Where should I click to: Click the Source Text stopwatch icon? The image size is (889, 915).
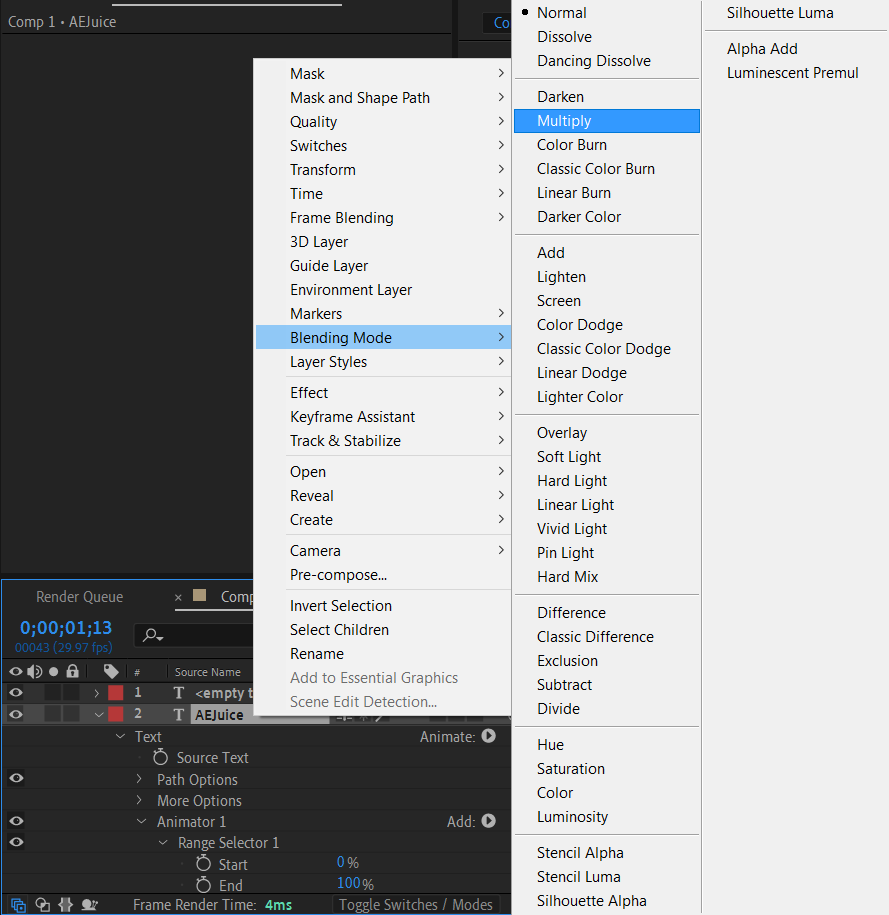pyautogui.click(x=161, y=758)
